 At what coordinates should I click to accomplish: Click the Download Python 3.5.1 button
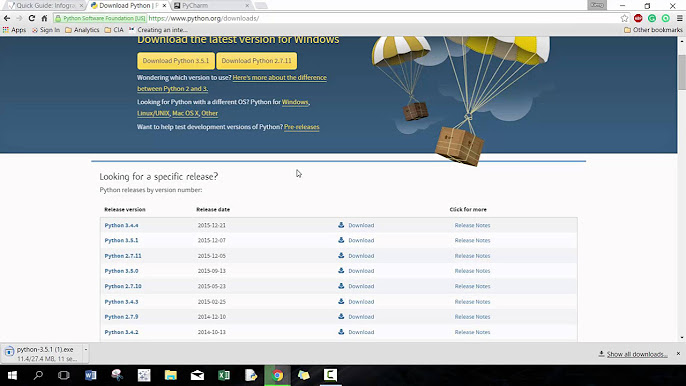tap(176, 61)
